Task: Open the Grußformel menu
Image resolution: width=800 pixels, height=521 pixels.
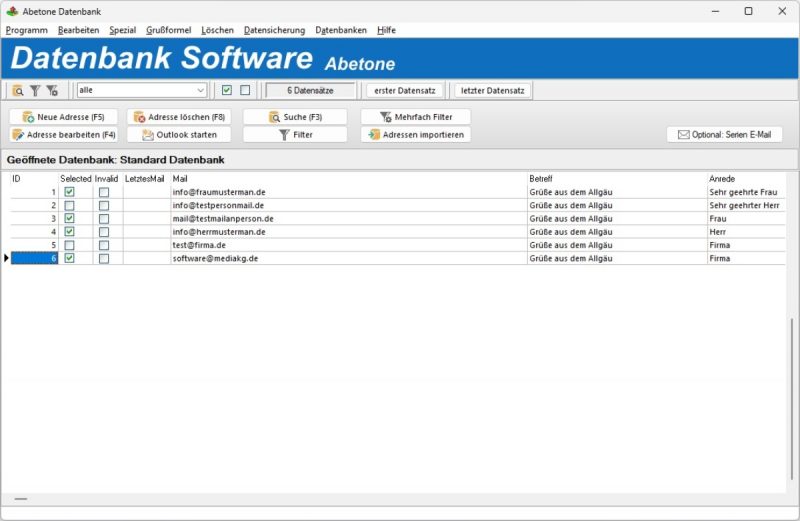Action: click(168, 30)
